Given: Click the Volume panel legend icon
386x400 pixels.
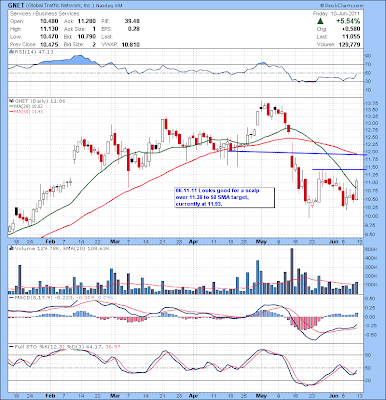Looking at the screenshot, I should pyautogui.click(x=11, y=248).
